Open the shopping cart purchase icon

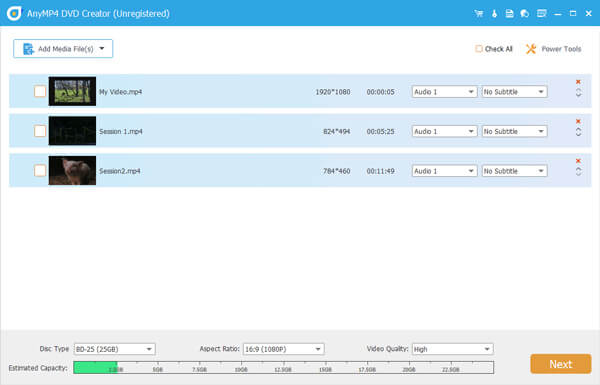point(478,14)
